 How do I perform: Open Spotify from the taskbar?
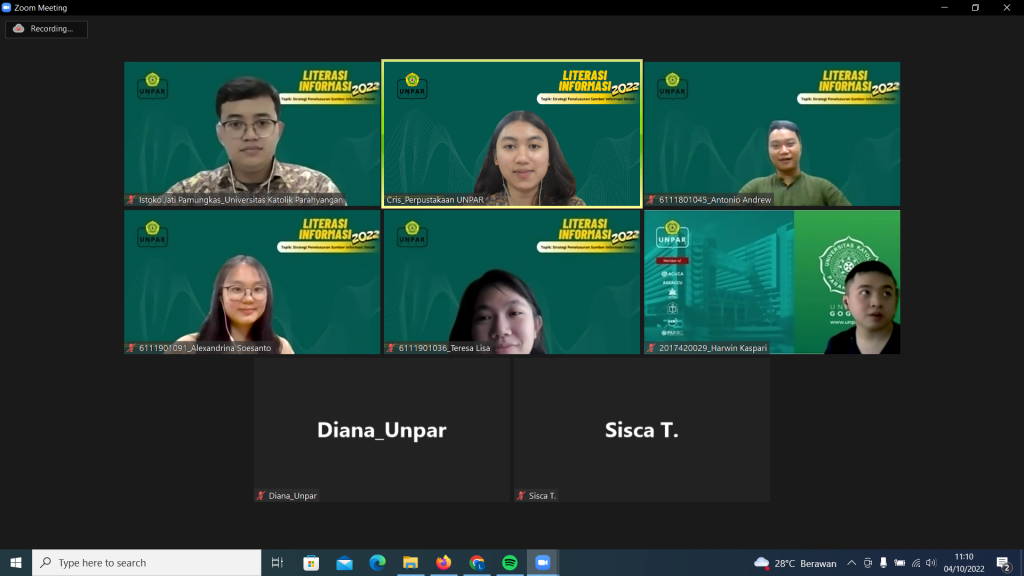pos(509,563)
